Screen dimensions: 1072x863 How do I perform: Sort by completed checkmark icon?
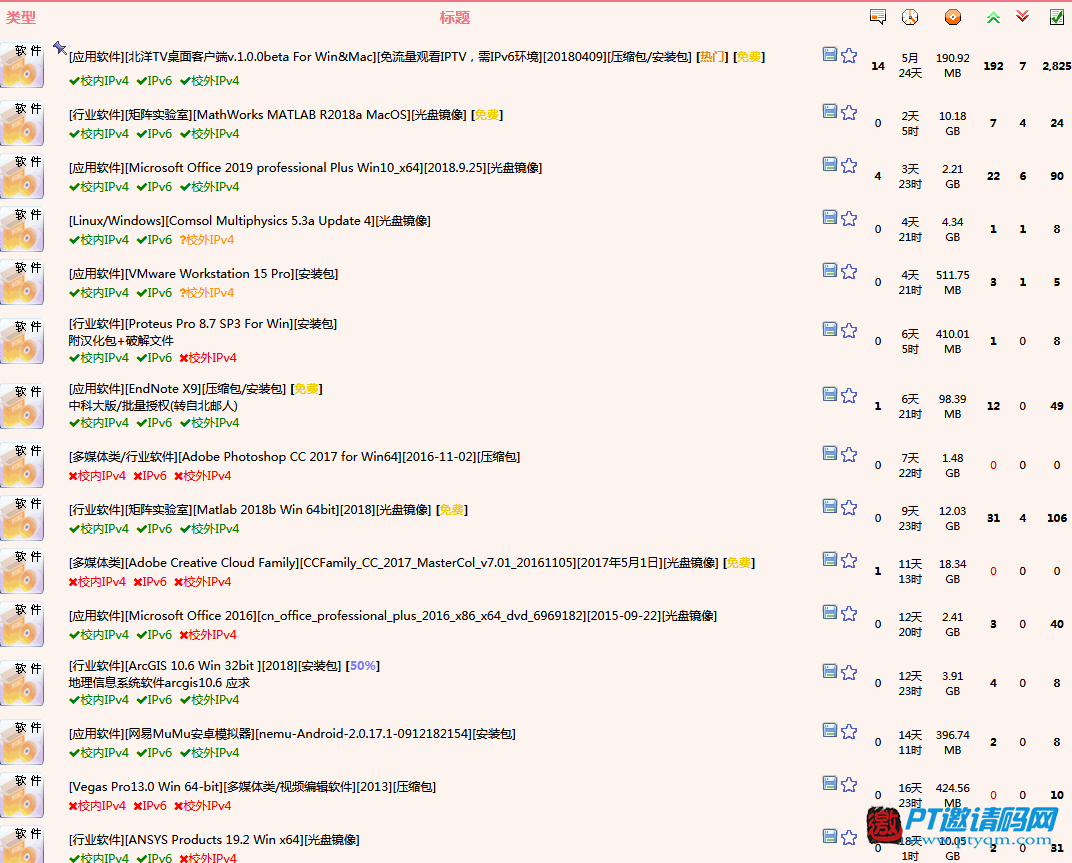click(1057, 17)
